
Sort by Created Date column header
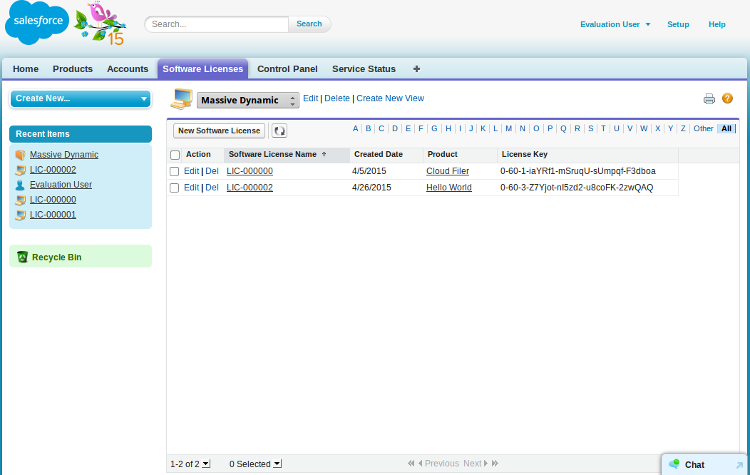click(x=378, y=155)
